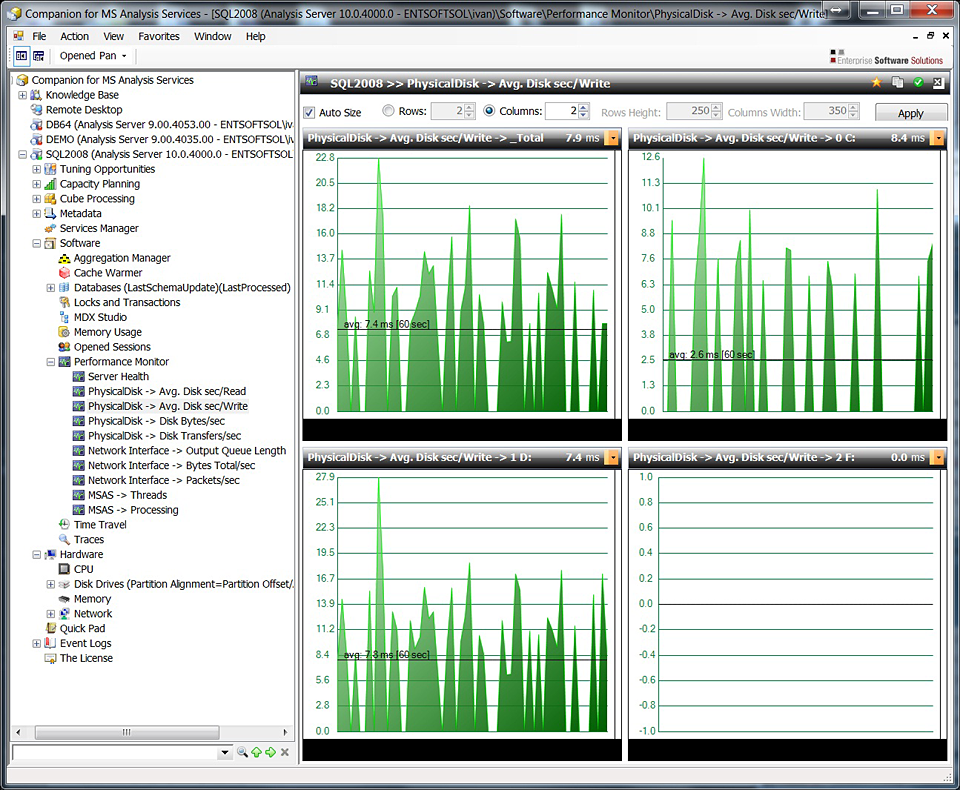This screenshot has height=790, width=960.
Task: Open Remote Desktop node
Action: (84, 110)
